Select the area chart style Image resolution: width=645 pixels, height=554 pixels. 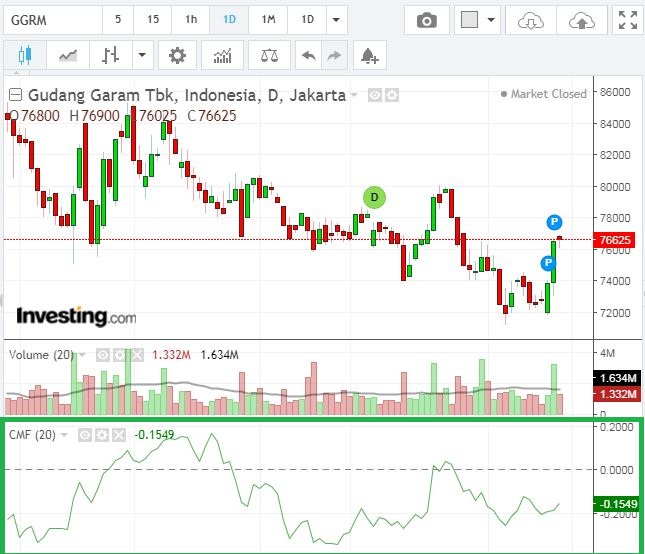[68, 55]
